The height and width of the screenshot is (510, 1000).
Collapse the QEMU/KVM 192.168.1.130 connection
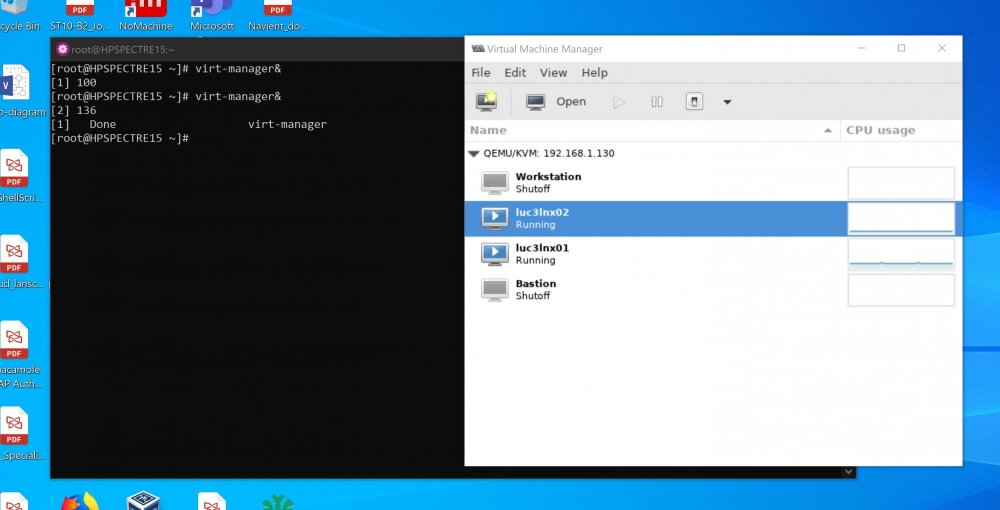coord(474,154)
